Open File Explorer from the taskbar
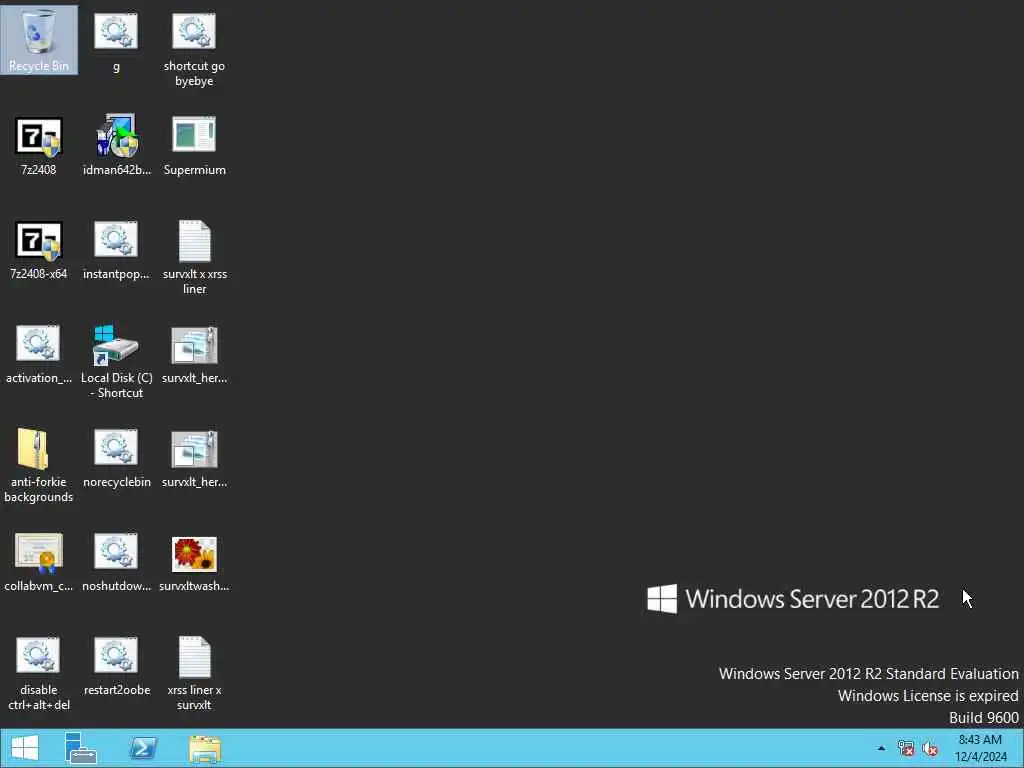Image resolution: width=1024 pixels, height=768 pixels. tap(204, 748)
